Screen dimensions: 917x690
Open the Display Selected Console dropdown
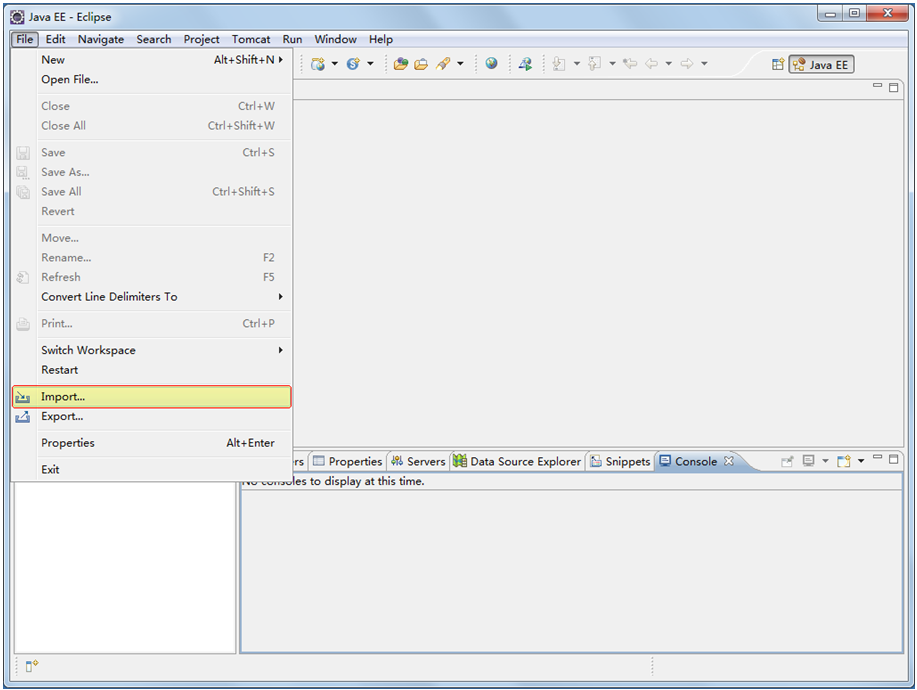point(825,461)
